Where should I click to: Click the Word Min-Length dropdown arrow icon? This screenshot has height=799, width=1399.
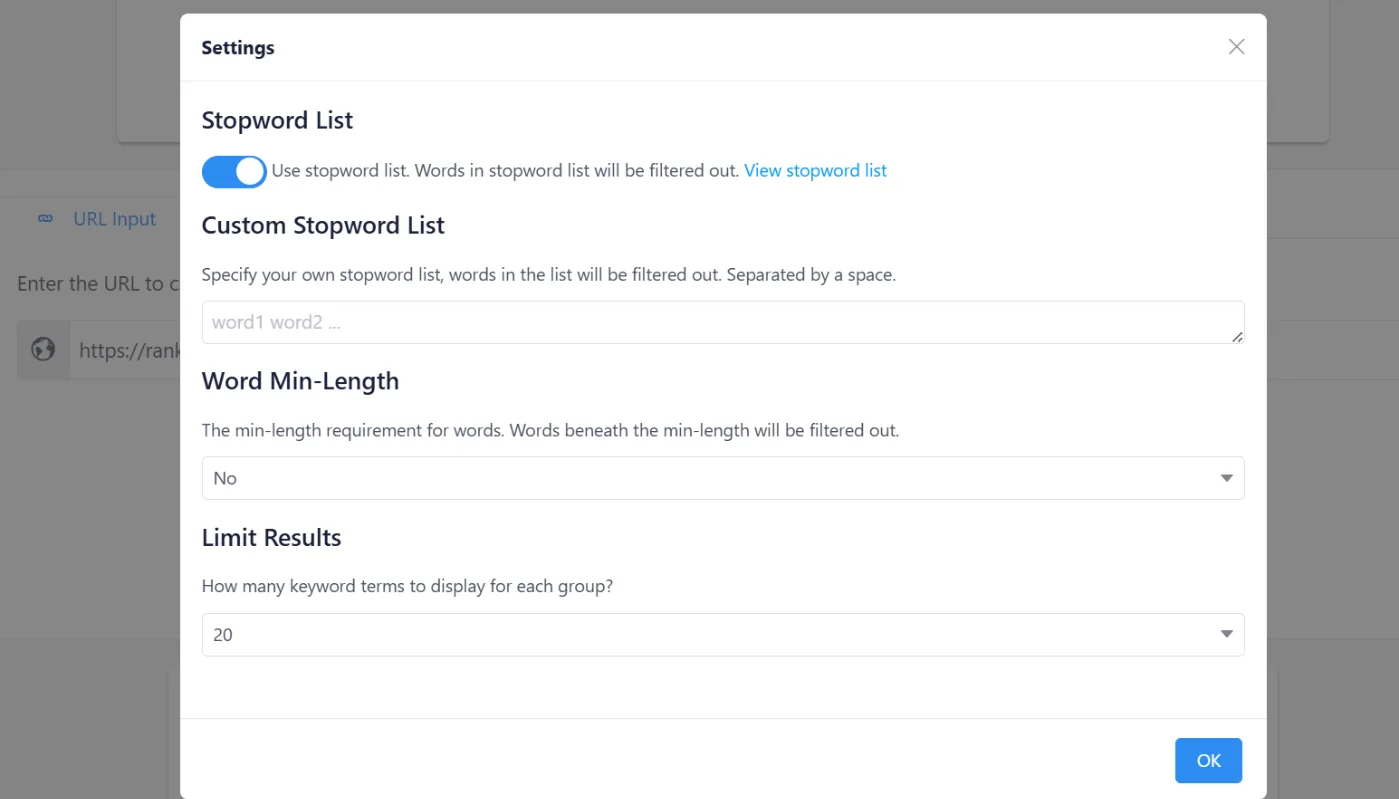(x=1226, y=478)
